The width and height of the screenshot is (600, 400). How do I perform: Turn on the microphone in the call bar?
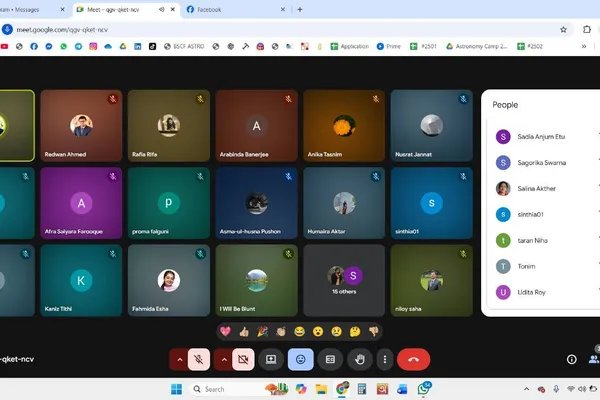pyautogui.click(x=199, y=359)
